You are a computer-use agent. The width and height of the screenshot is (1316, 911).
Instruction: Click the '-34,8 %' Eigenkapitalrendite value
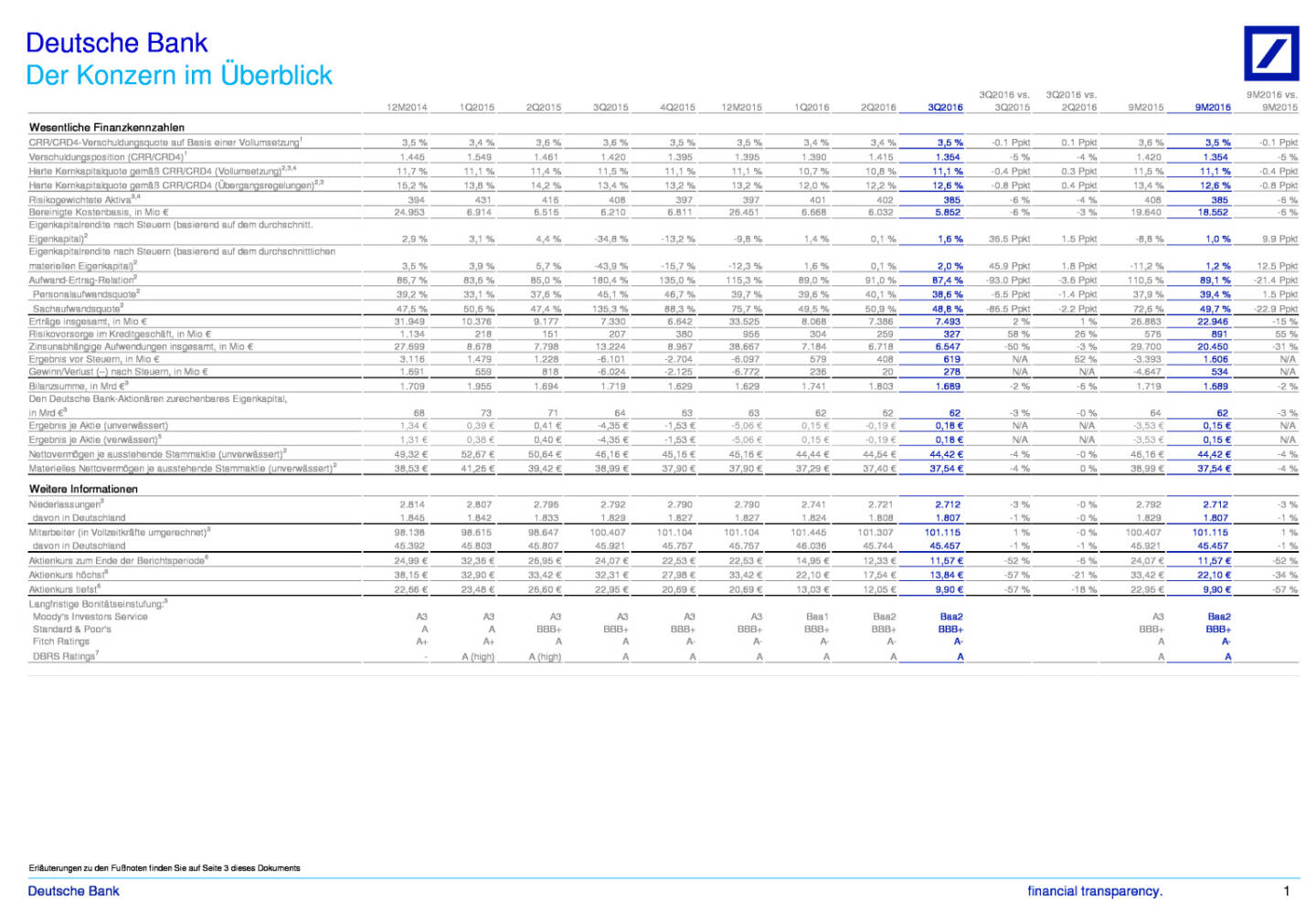610,238
